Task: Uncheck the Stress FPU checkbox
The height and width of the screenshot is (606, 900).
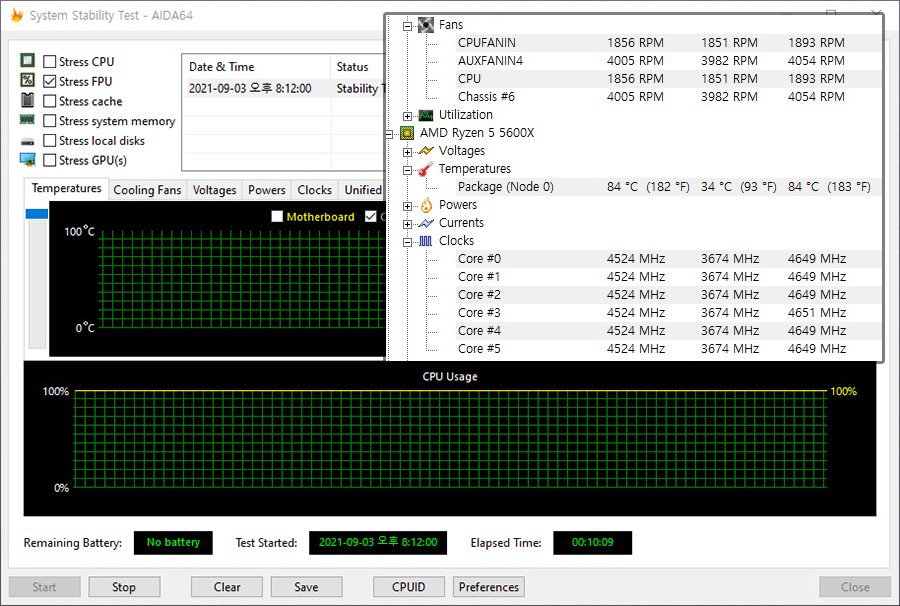Action: (50, 81)
